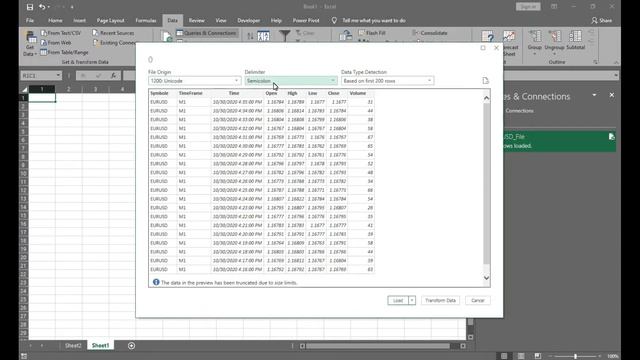Click the document icon beside Data Type Detection
This screenshot has width=640, height=360.
[x=485, y=80]
